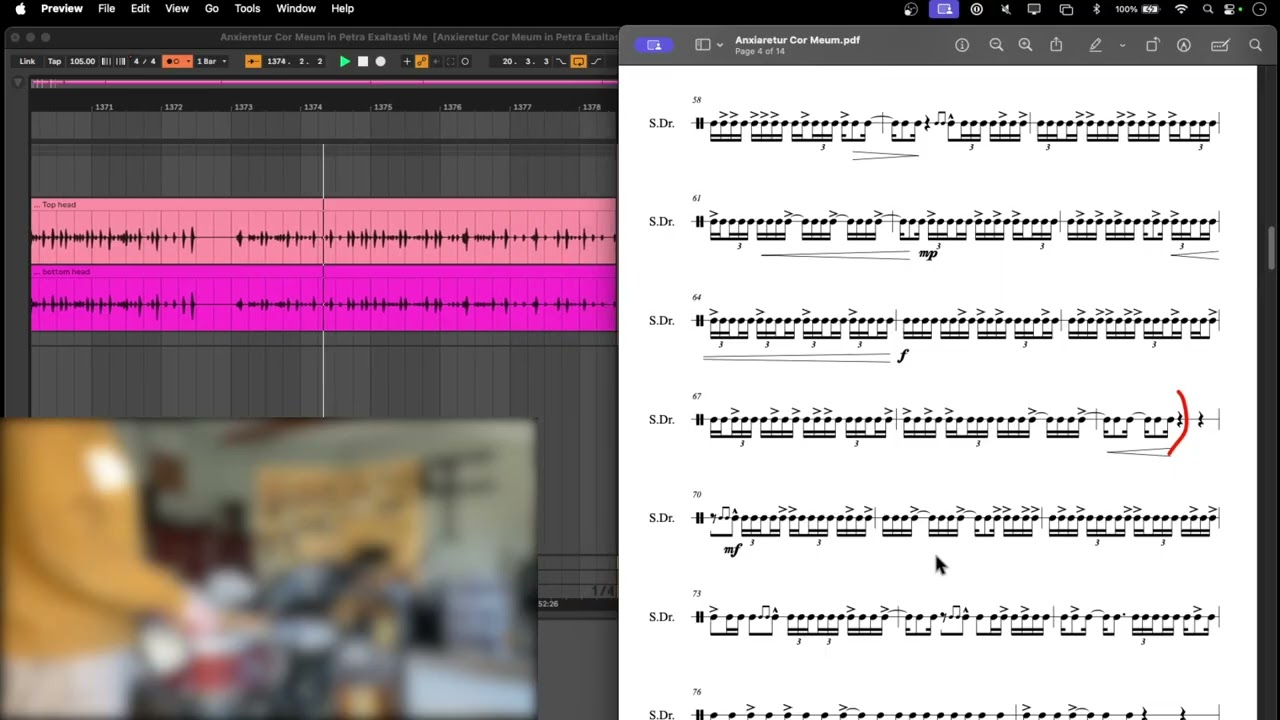The width and height of the screenshot is (1280, 720).
Task: Toggle the Follow playback button
Action: coord(253,61)
